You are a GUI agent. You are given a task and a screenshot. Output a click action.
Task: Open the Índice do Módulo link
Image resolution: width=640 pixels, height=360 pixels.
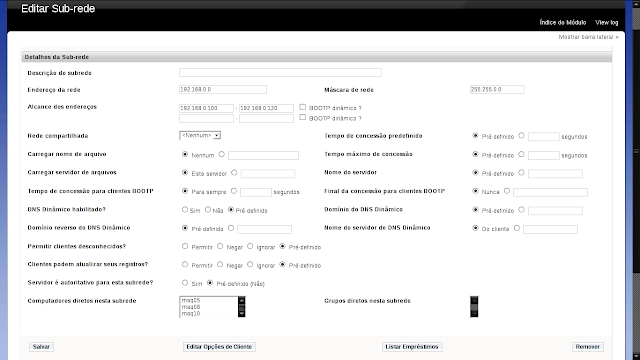[562, 22]
